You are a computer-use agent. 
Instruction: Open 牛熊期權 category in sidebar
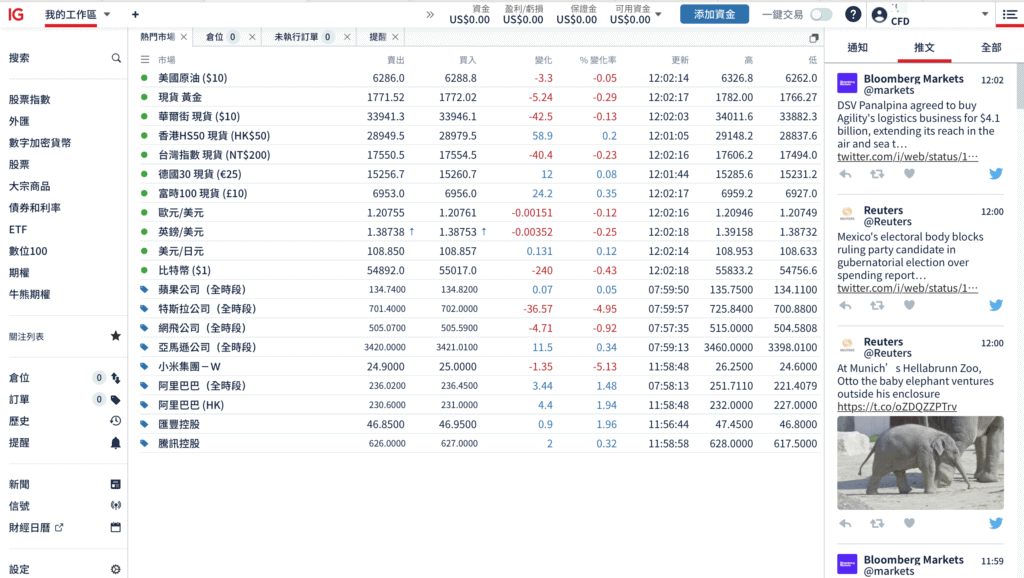(x=29, y=295)
